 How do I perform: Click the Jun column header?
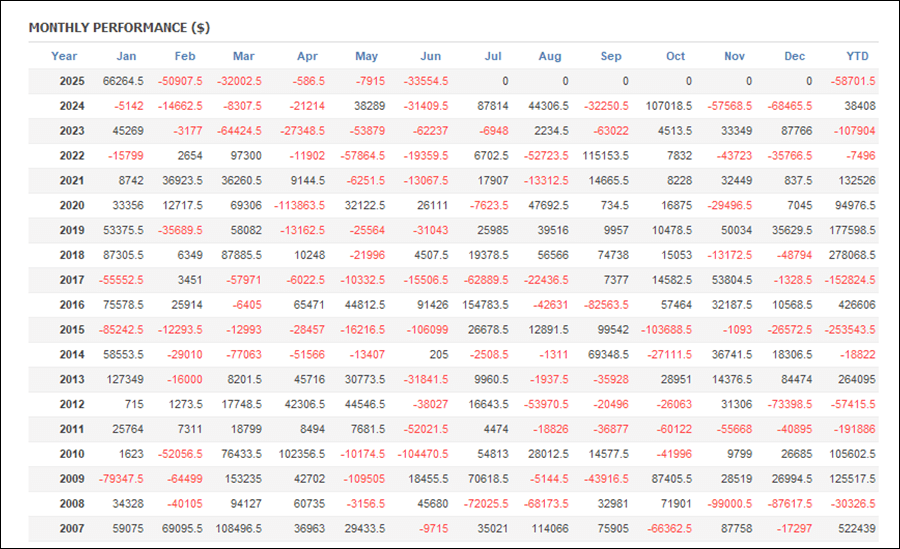(430, 56)
